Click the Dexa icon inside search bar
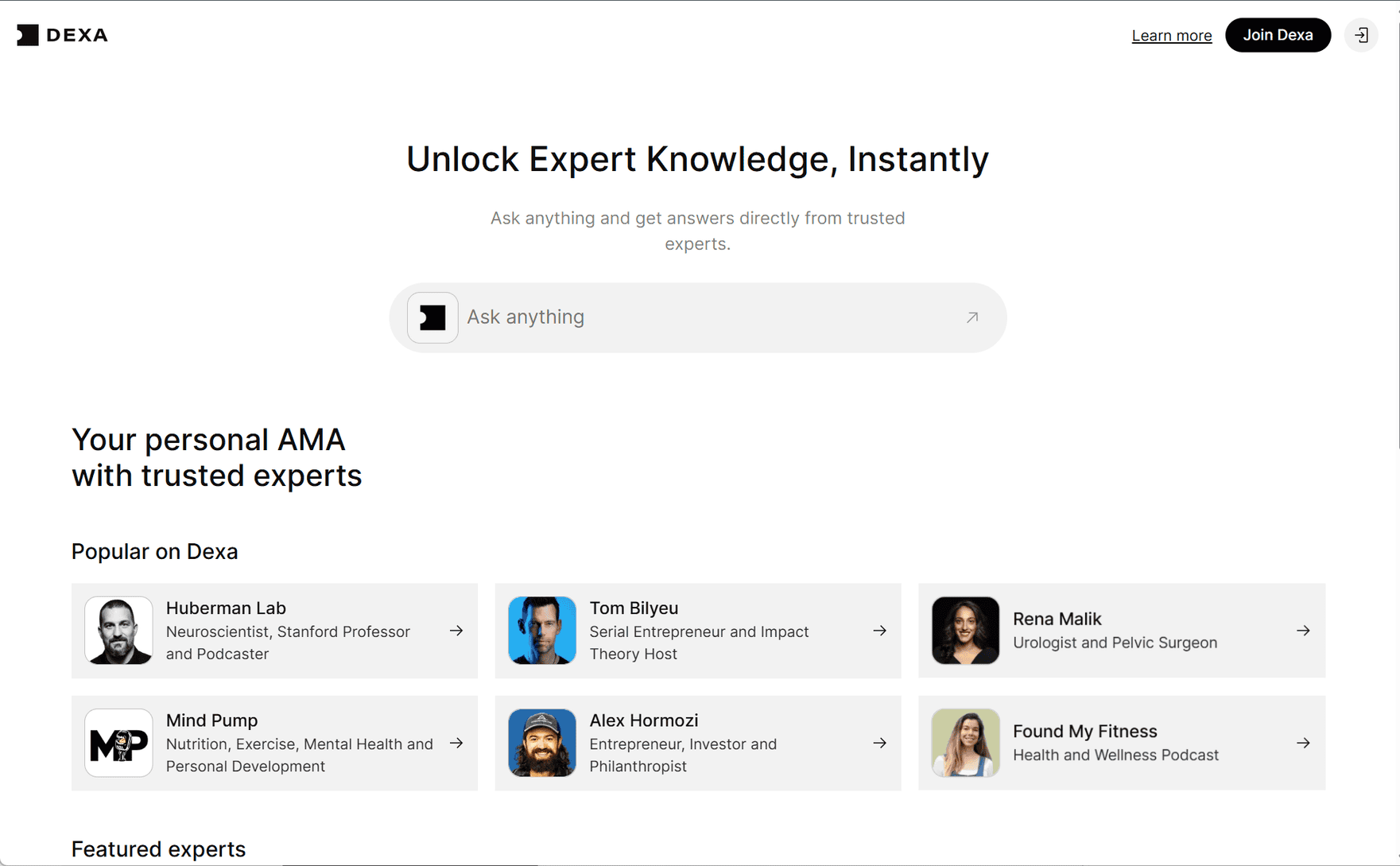The width and height of the screenshot is (1400, 866). (x=432, y=317)
